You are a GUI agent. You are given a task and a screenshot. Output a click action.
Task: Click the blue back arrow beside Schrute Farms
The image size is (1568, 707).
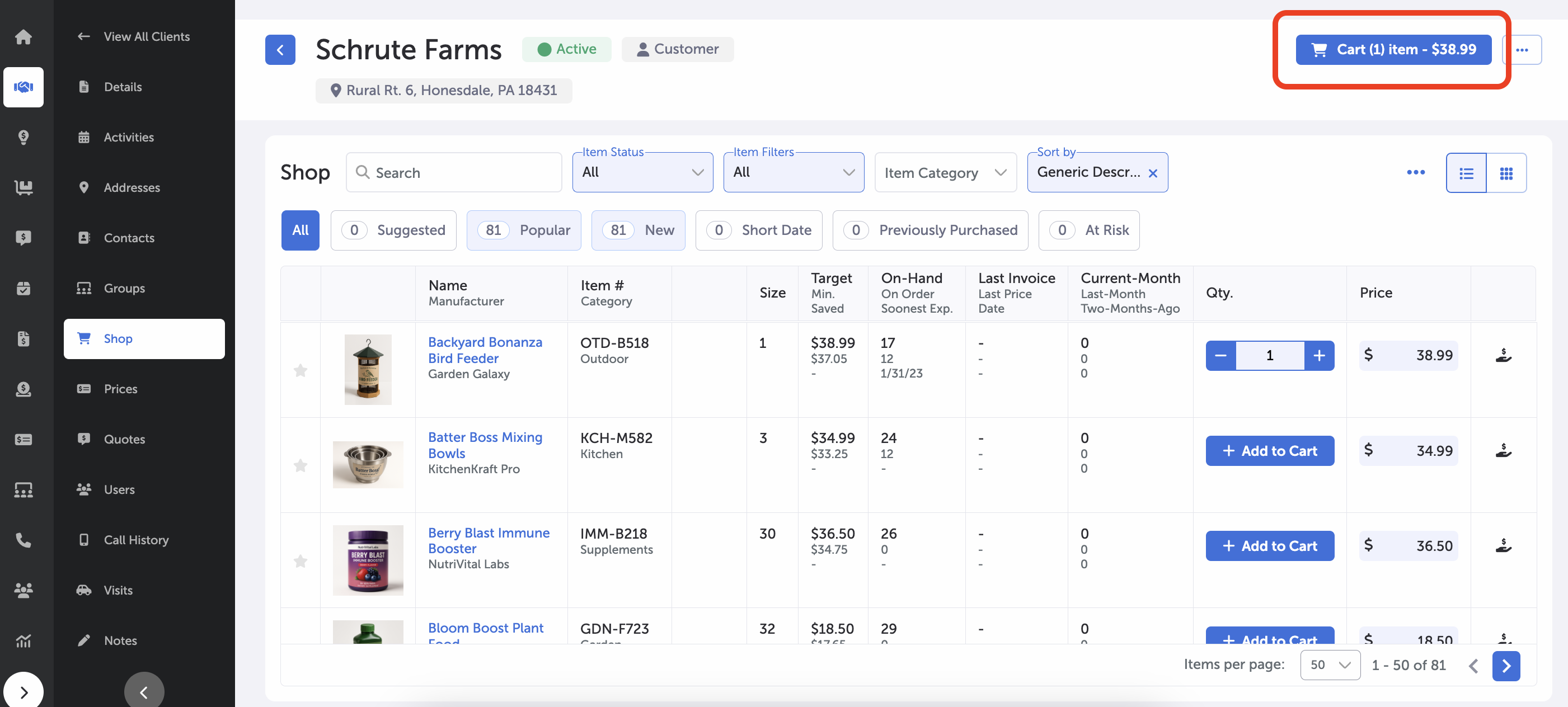pyautogui.click(x=280, y=50)
